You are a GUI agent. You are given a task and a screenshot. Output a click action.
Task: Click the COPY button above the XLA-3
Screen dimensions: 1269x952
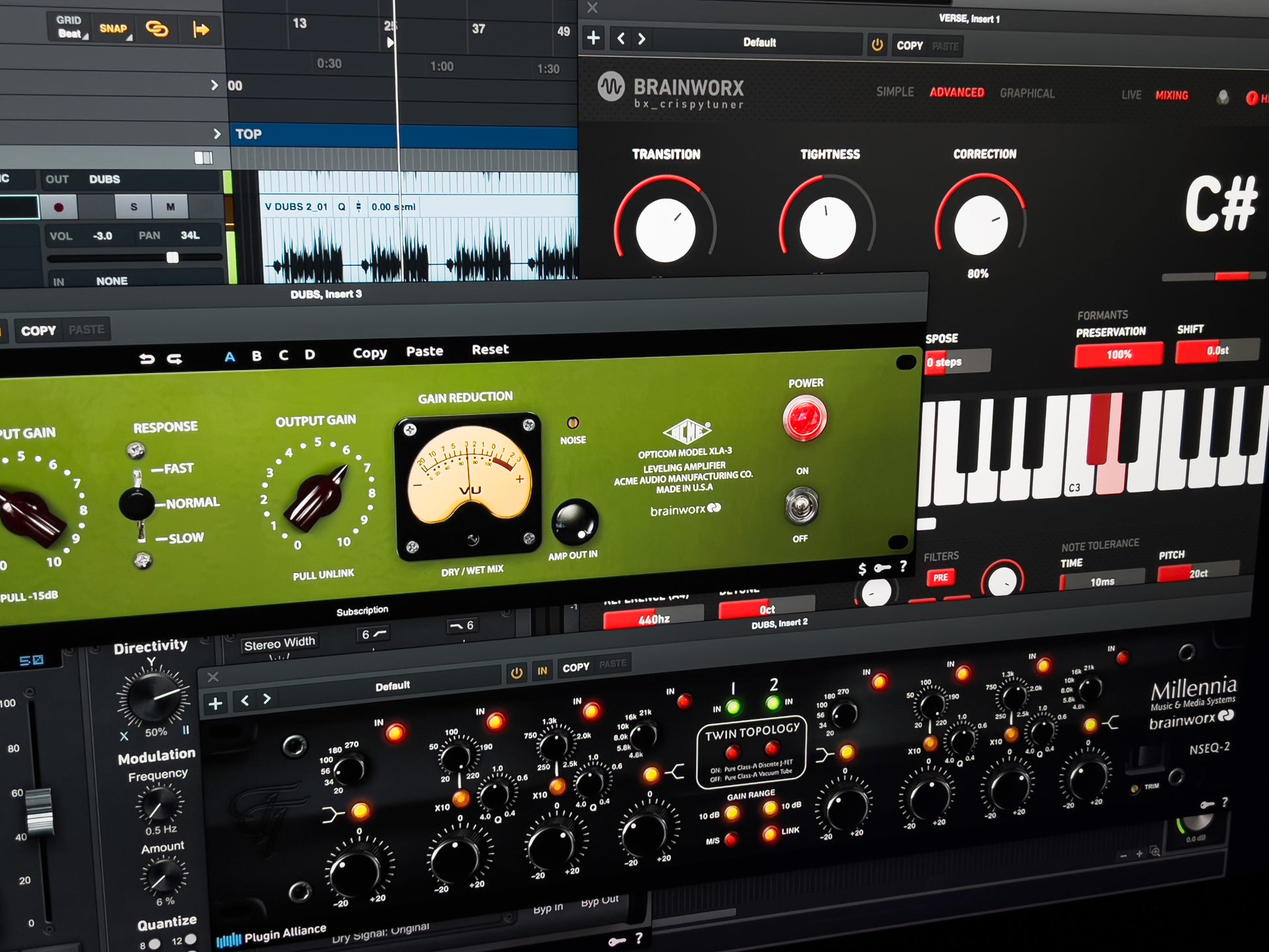click(x=38, y=331)
